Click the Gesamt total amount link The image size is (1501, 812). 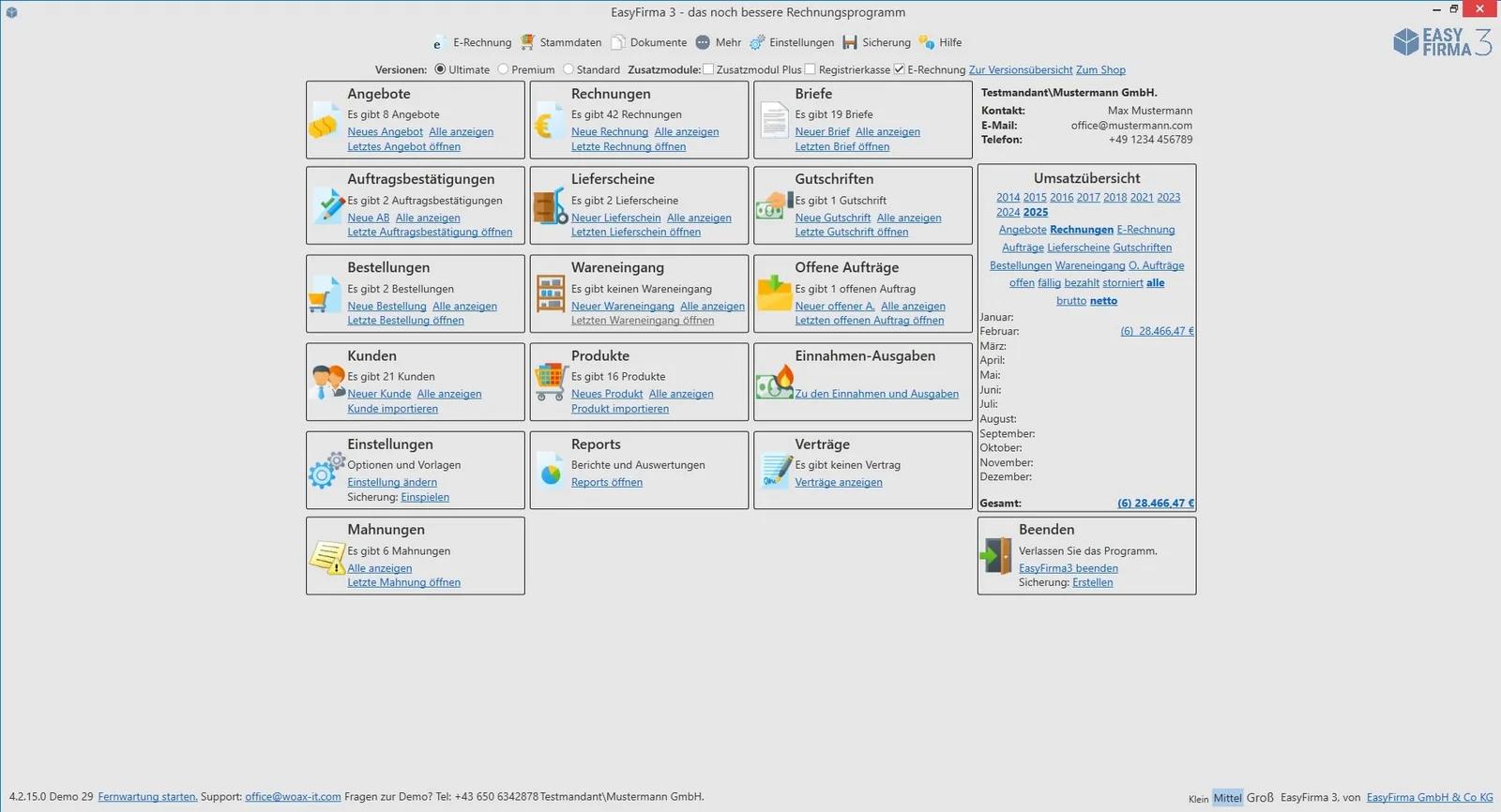click(x=1156, y=504)
